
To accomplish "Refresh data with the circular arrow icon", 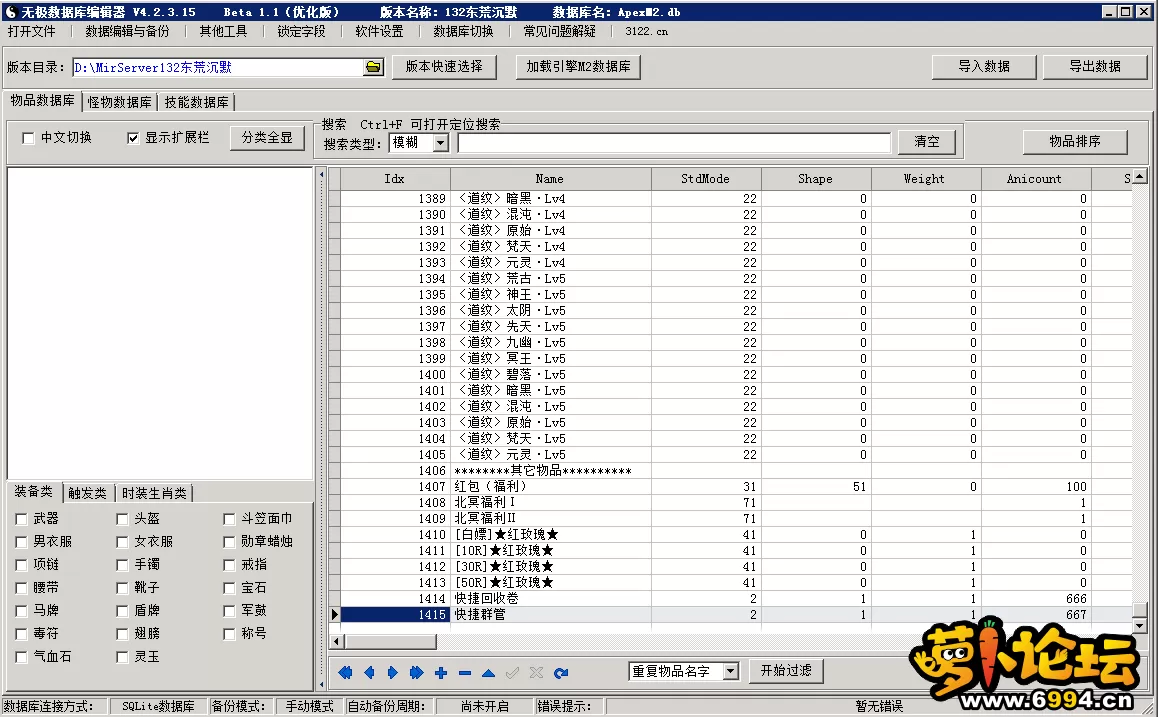I will [561, 673].
